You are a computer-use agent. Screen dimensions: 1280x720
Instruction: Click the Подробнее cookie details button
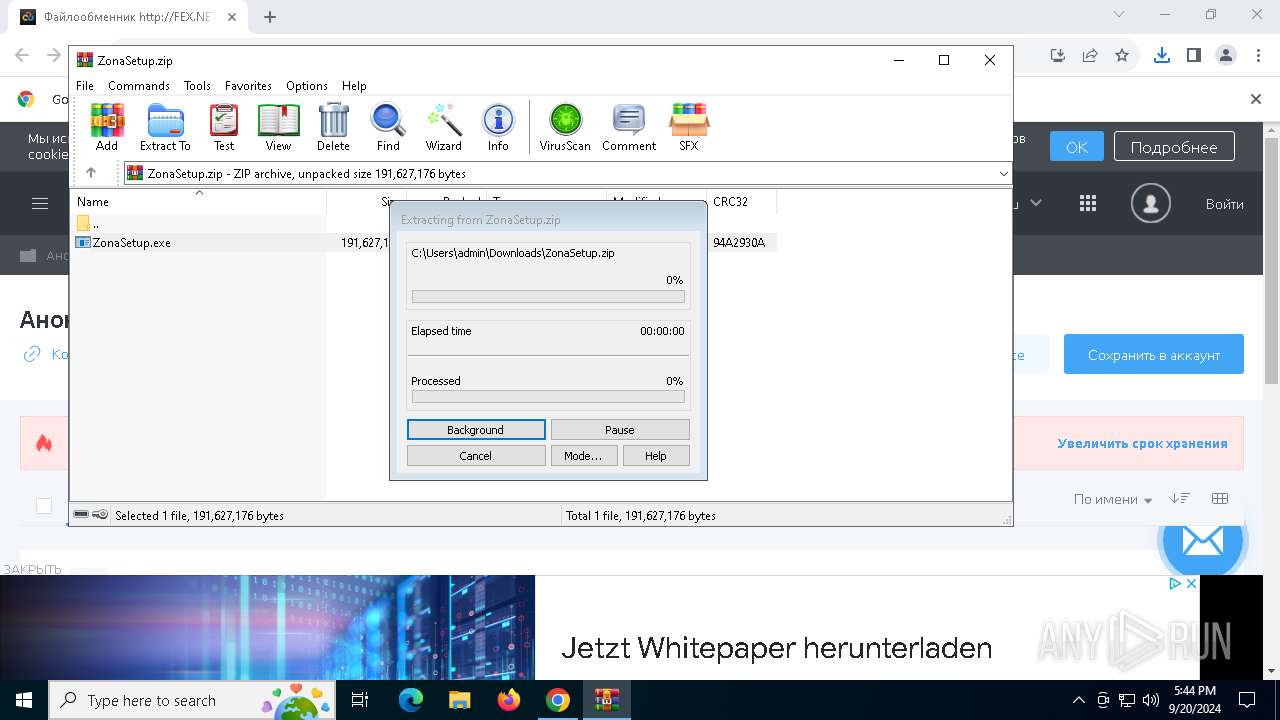click(1174, 147)
